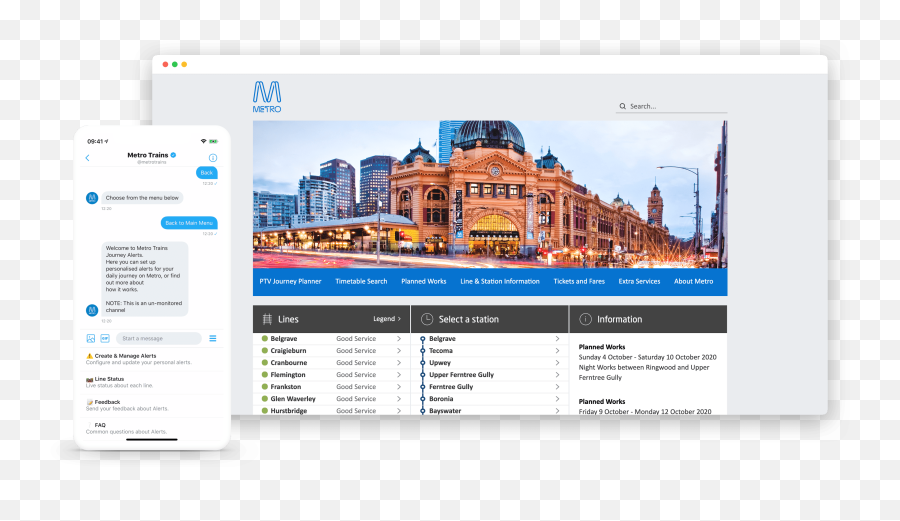Open Timetable Search menu
900x521 pixels.
[x=361, y=281]
